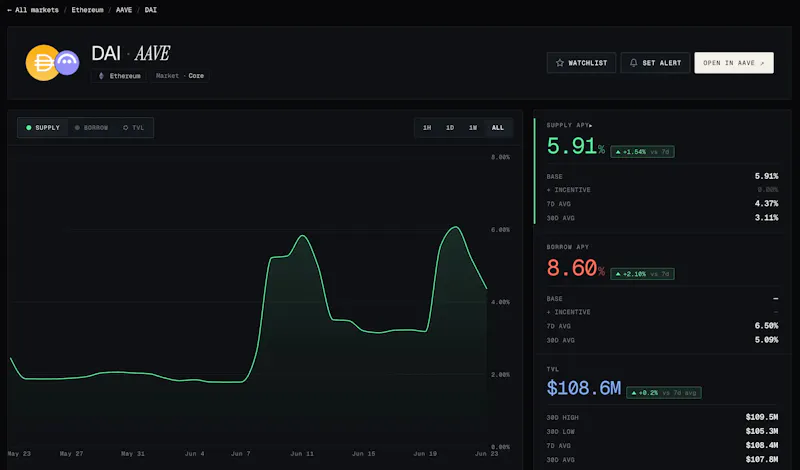Click the 30D LOW value $105.3M
Screen dimensions: 800x470
[x=762, y=432]
